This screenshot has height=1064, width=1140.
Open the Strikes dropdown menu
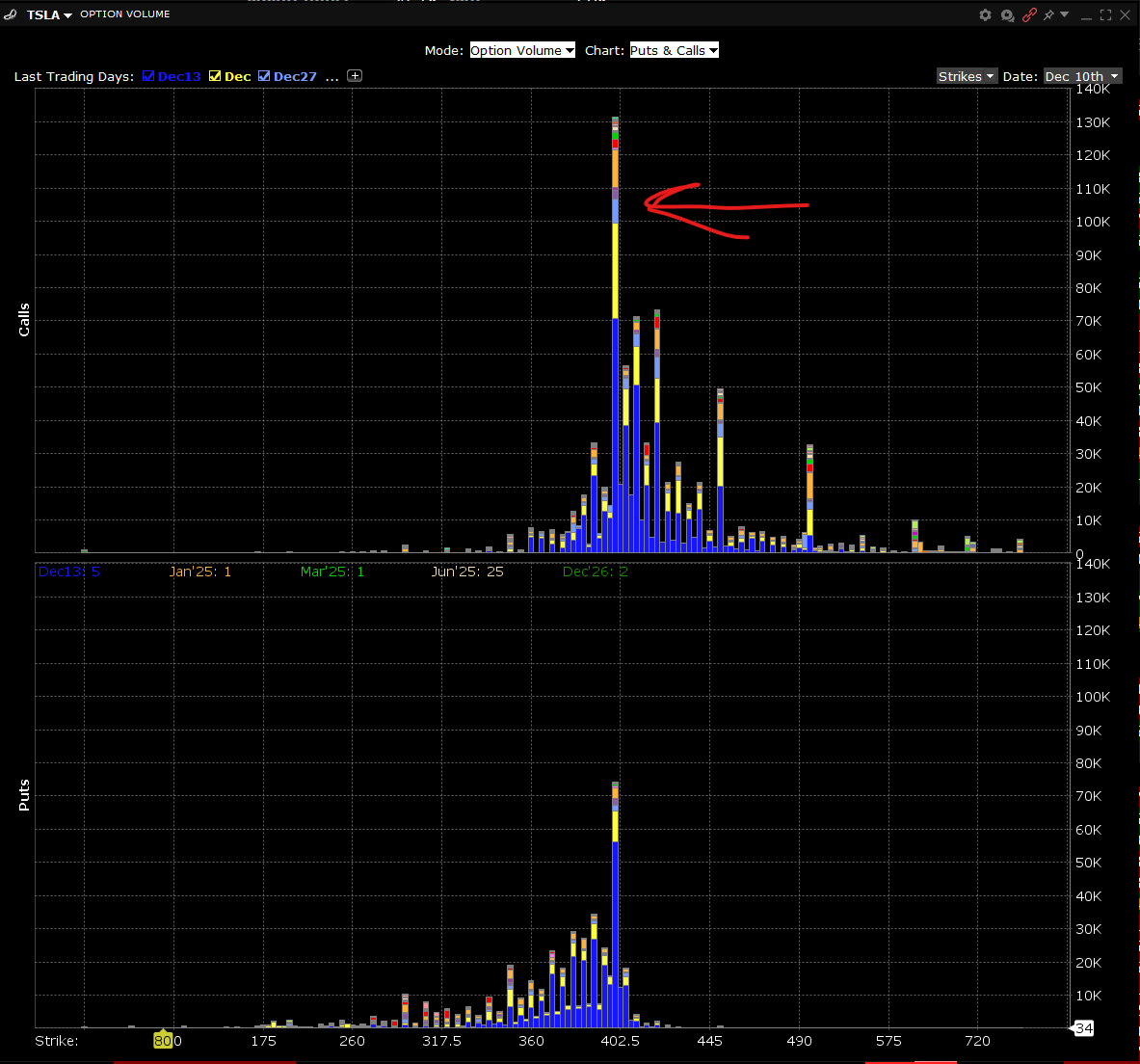967,76
